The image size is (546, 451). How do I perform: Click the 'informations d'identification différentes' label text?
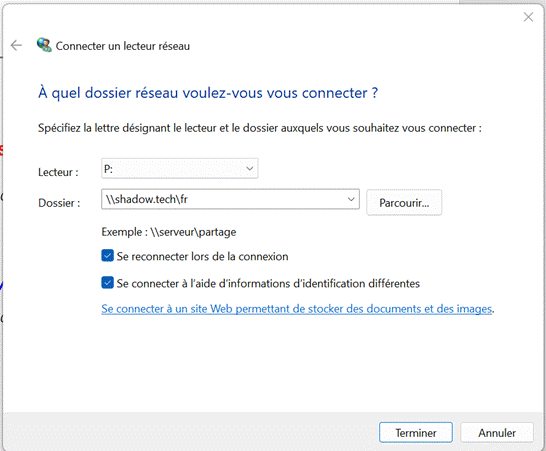tap(315, 283)
